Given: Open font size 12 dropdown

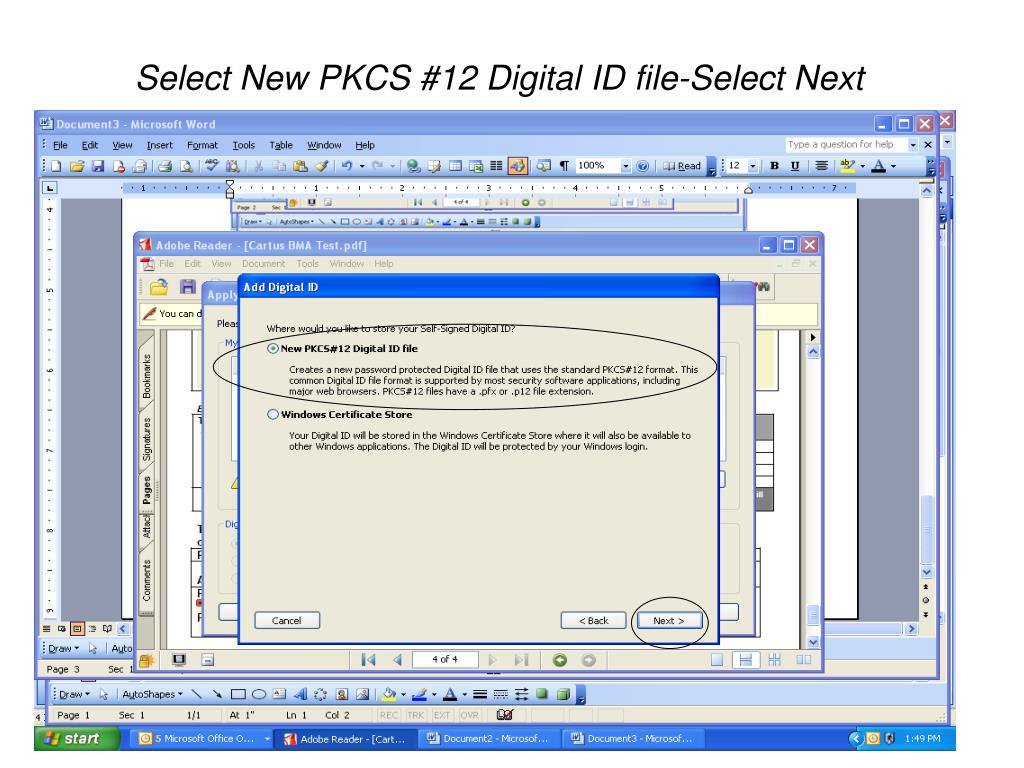Looking at the screenshot, I should click(752, 166).
